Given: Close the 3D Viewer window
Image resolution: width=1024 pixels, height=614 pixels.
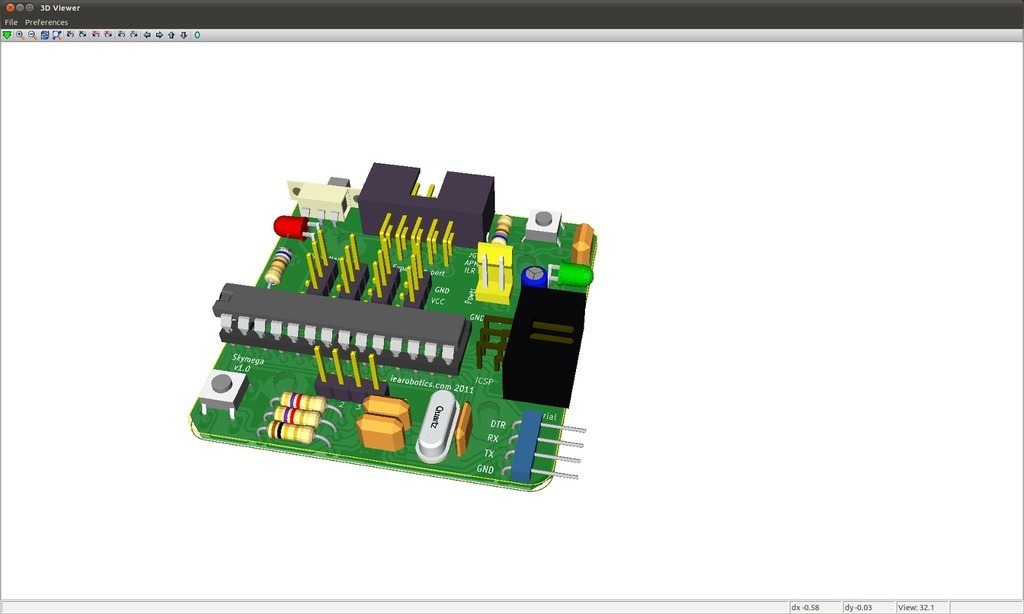Looking at the screenshot, I should (8, 8).
